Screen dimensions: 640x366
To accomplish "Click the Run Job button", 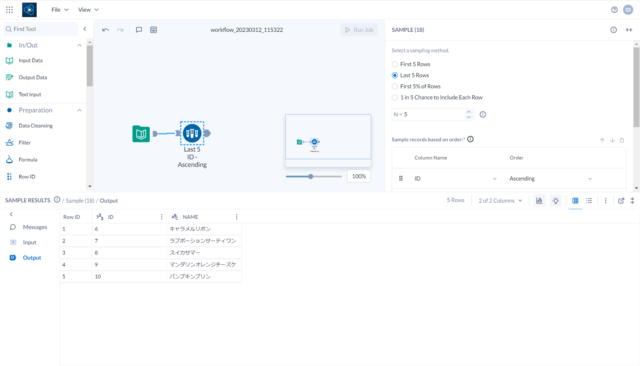I will [x=359, y=30].
